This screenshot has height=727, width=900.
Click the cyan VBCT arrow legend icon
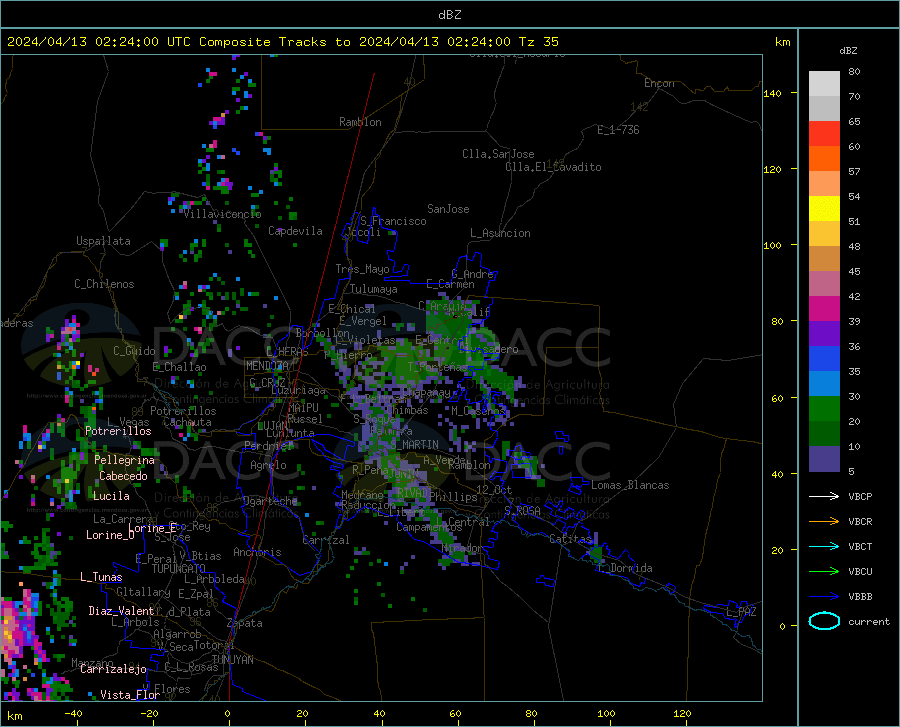(824, 546)
